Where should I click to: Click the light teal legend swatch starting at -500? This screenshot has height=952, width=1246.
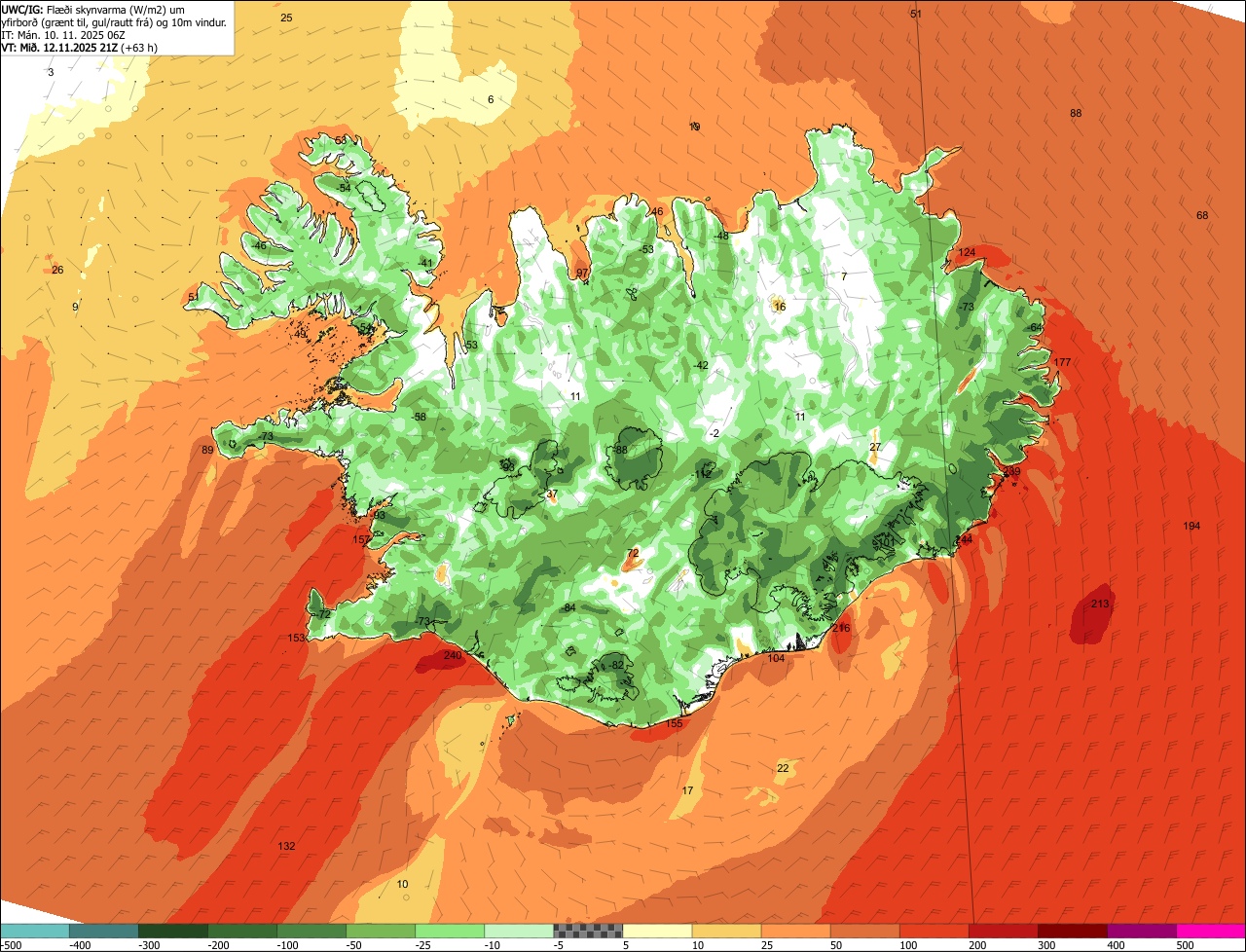click(x=34, y=931)
